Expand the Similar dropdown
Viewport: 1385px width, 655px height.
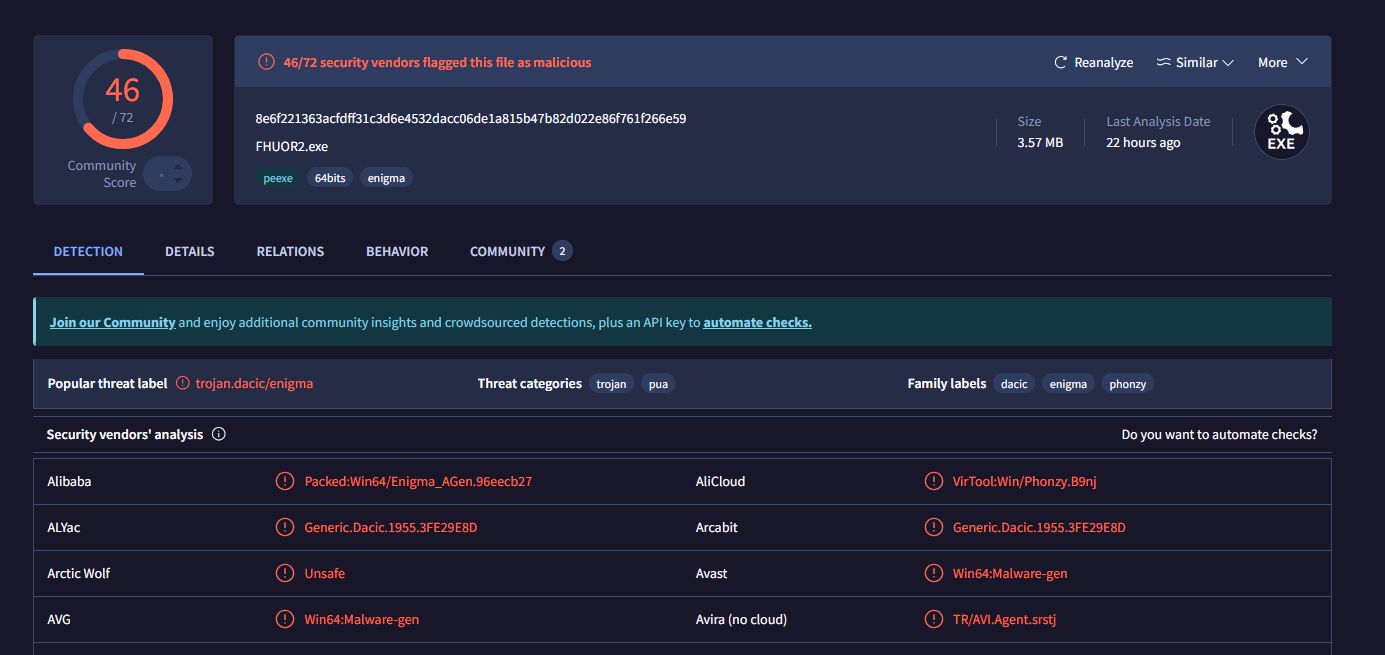pos(1195,63)
